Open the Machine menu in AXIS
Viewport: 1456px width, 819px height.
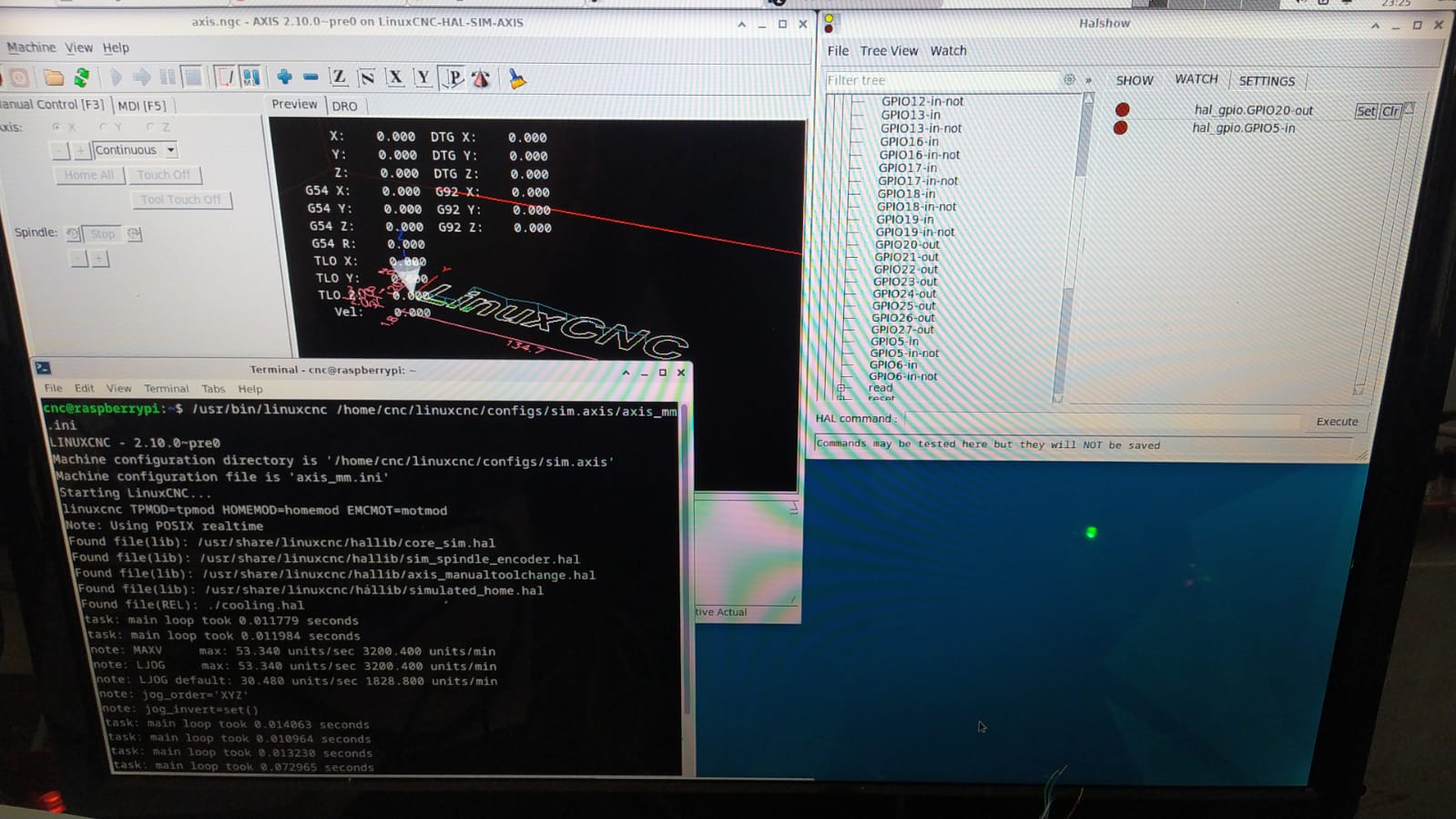[x=31, y=47]
